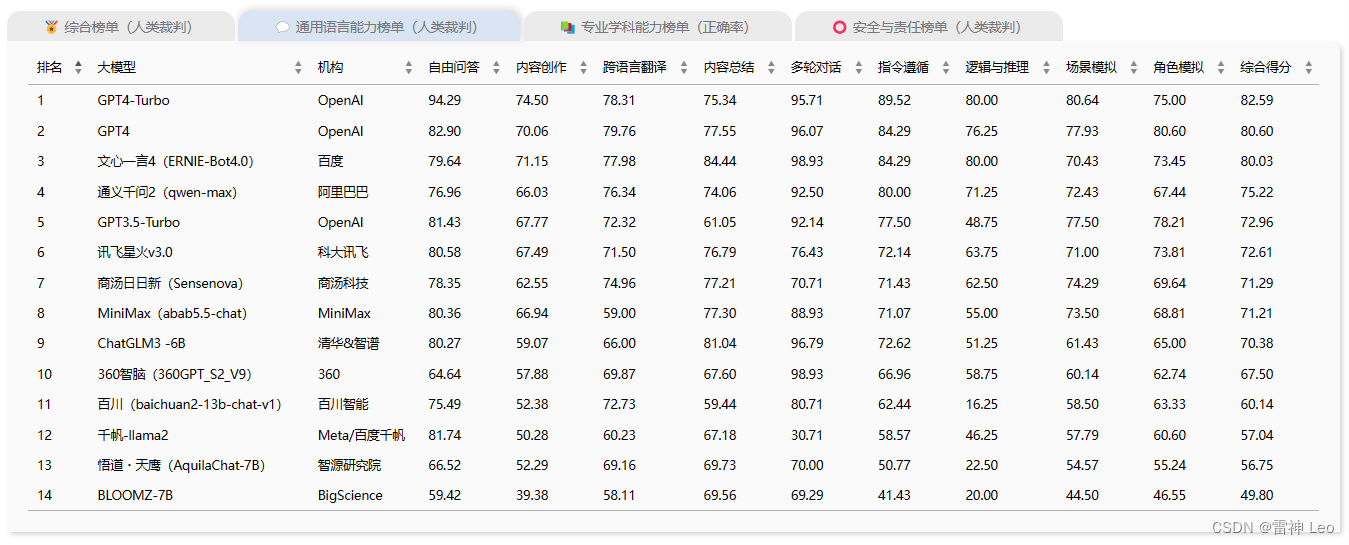Screen dimensions: 1349x545
Task: Sort by 多轮对话 column arrows
Action: pos(858,68)
